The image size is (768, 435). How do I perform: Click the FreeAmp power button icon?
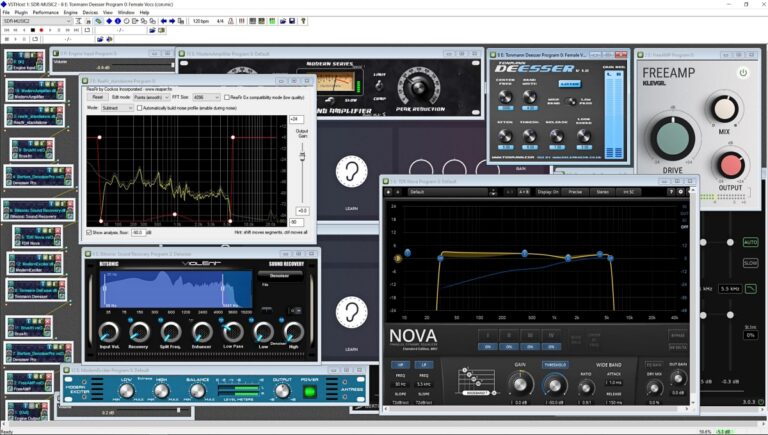742,73
